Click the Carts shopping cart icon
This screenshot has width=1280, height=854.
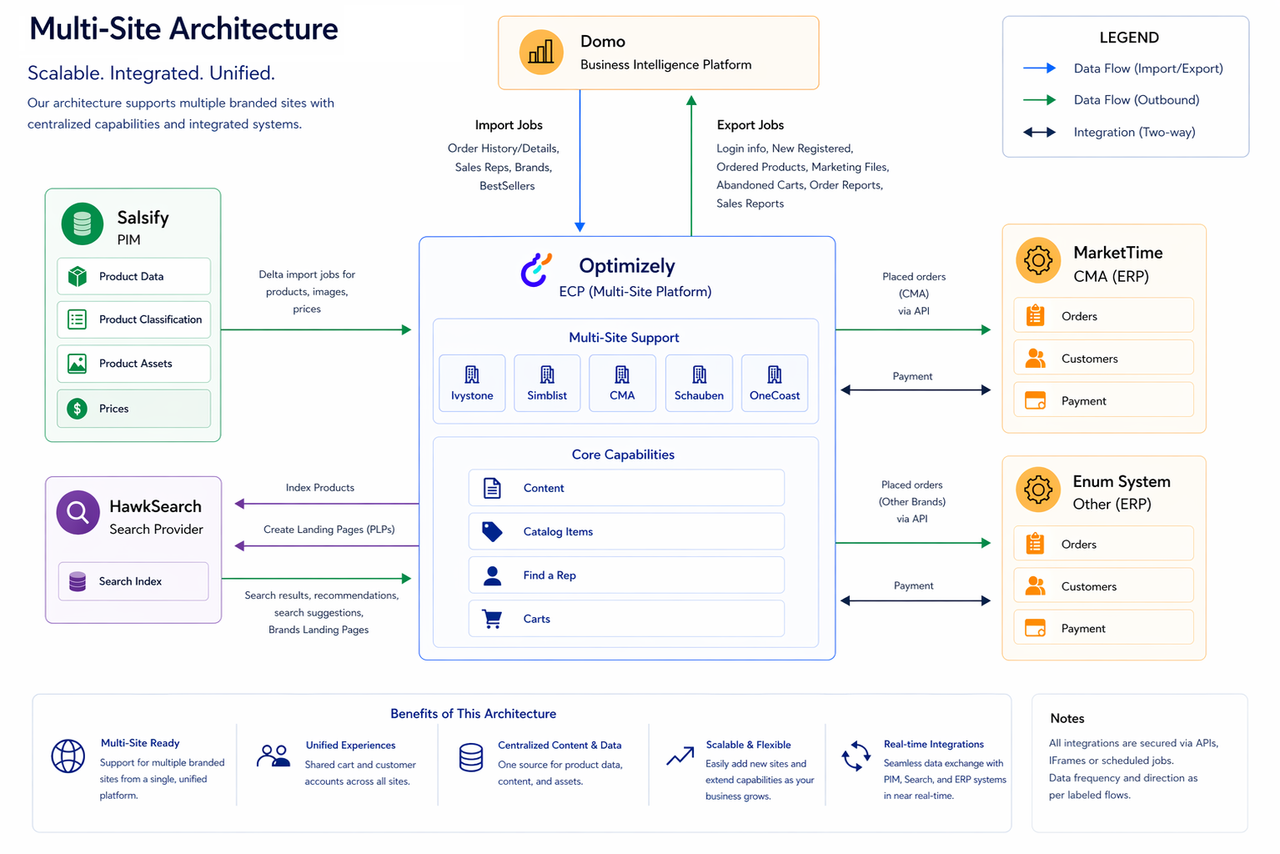(x=492, y=619)
